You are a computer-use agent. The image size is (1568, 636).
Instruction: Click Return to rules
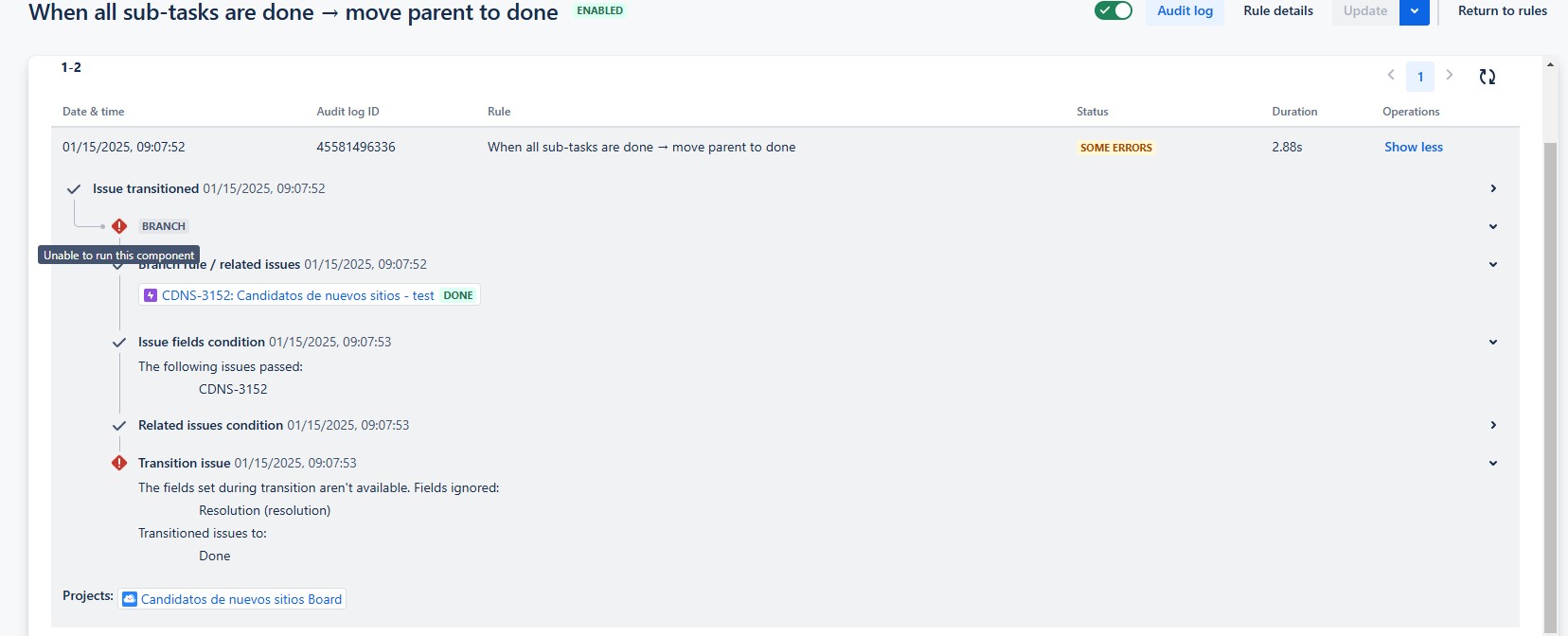[x=1503, y=11]
